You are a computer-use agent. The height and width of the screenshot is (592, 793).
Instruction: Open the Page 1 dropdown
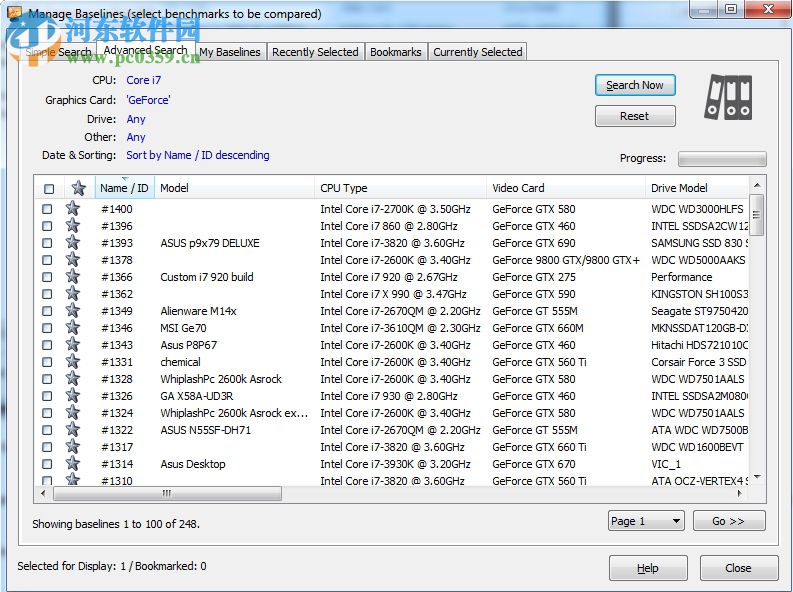646,521
